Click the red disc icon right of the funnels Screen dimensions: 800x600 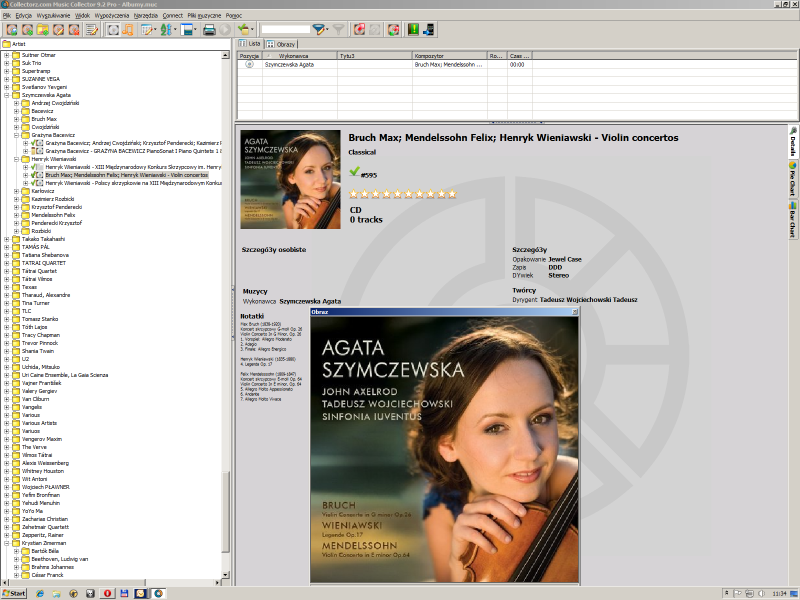point(359,30)
